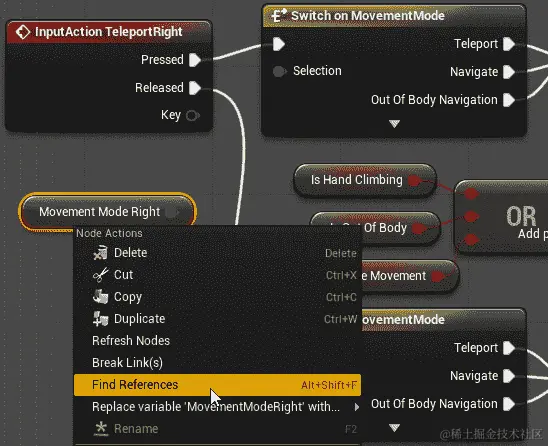The height and width of the screenshot is (446, 548).
Task: Select Find References menu entry
Action: (x=217, y=385)
